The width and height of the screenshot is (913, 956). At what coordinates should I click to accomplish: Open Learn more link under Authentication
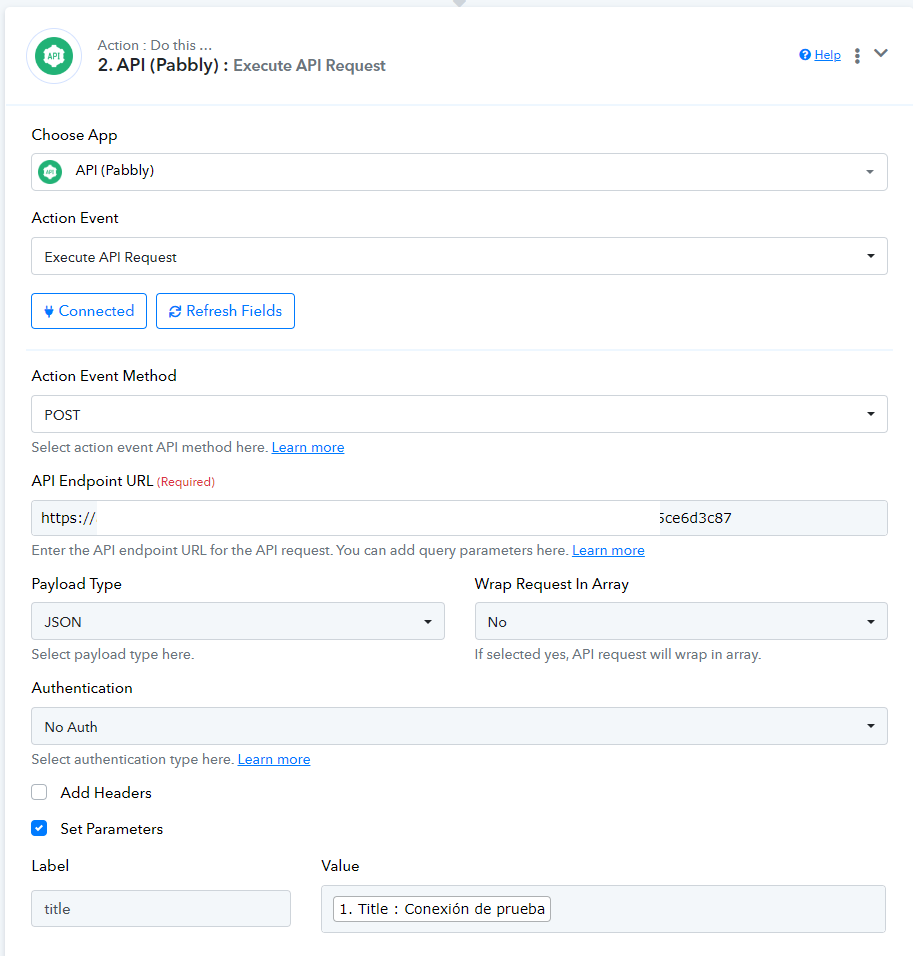click(x=274, y=760)
